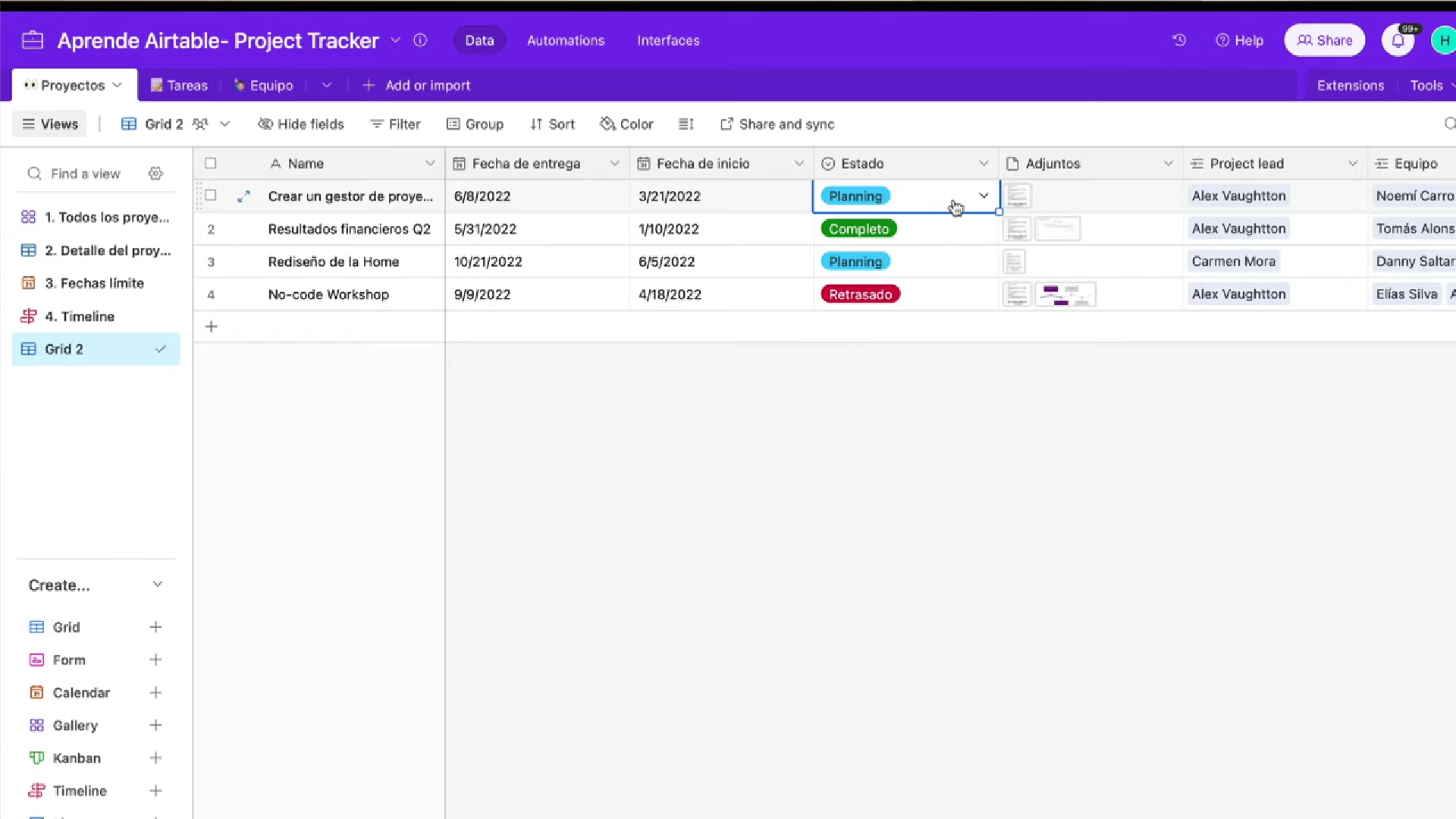Check the first row's checkbox
Viewport: 1456px width, 819px height.
[x=211, y=196]
